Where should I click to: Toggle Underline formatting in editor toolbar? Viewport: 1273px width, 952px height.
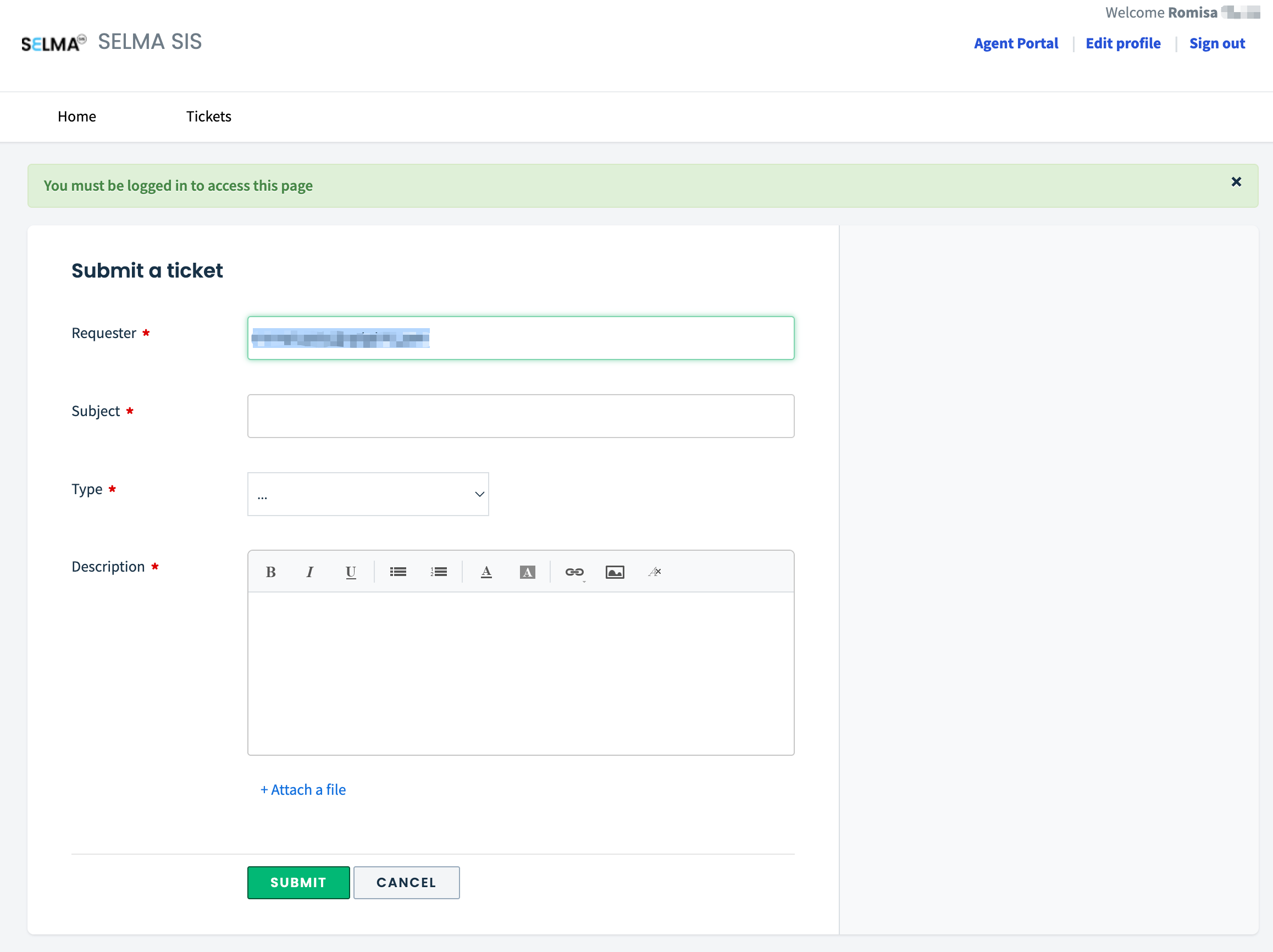[x=351, y=572]
